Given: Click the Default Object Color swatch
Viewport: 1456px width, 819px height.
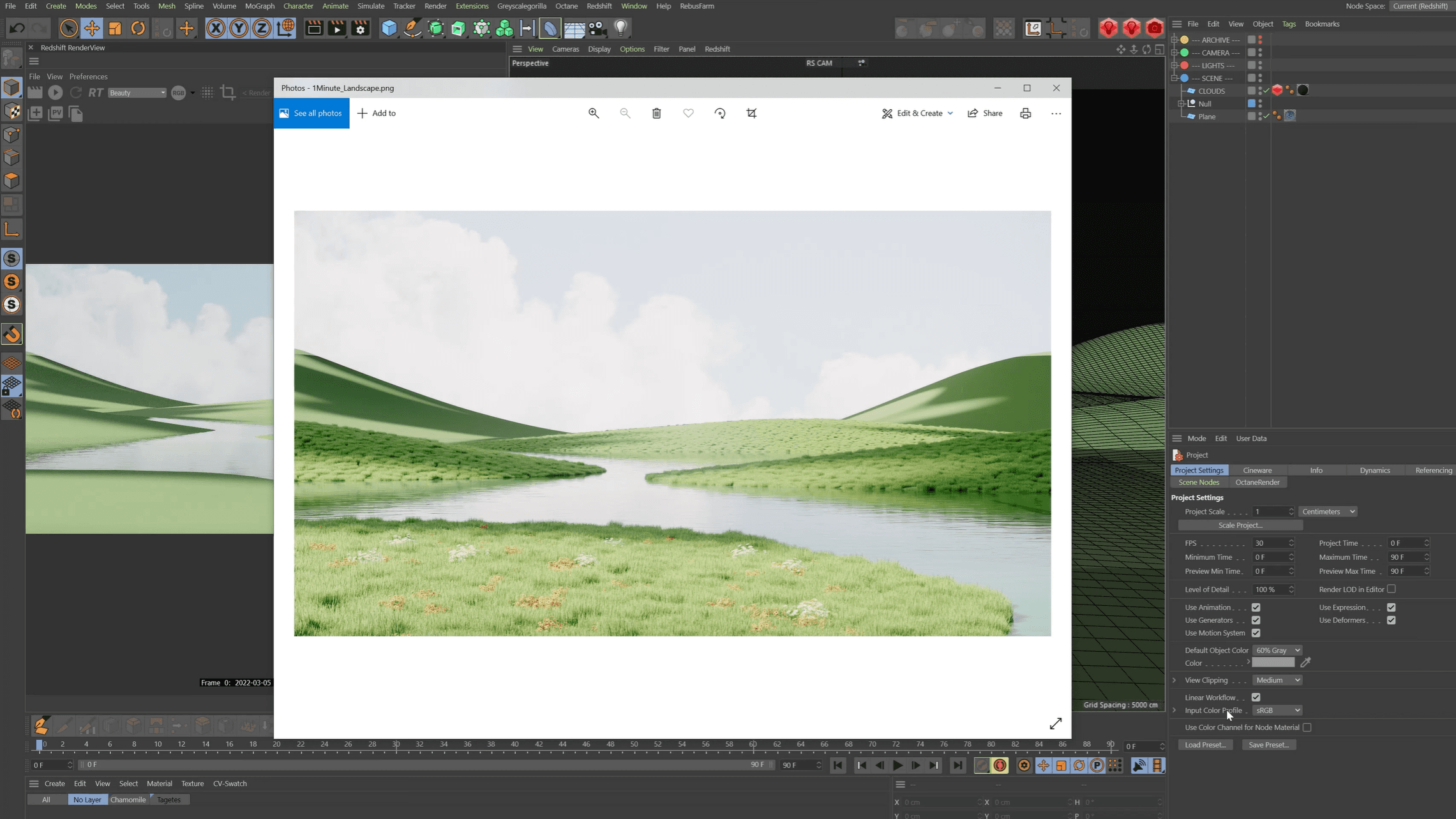Looking at the screenshot, I should point(1273,663).
